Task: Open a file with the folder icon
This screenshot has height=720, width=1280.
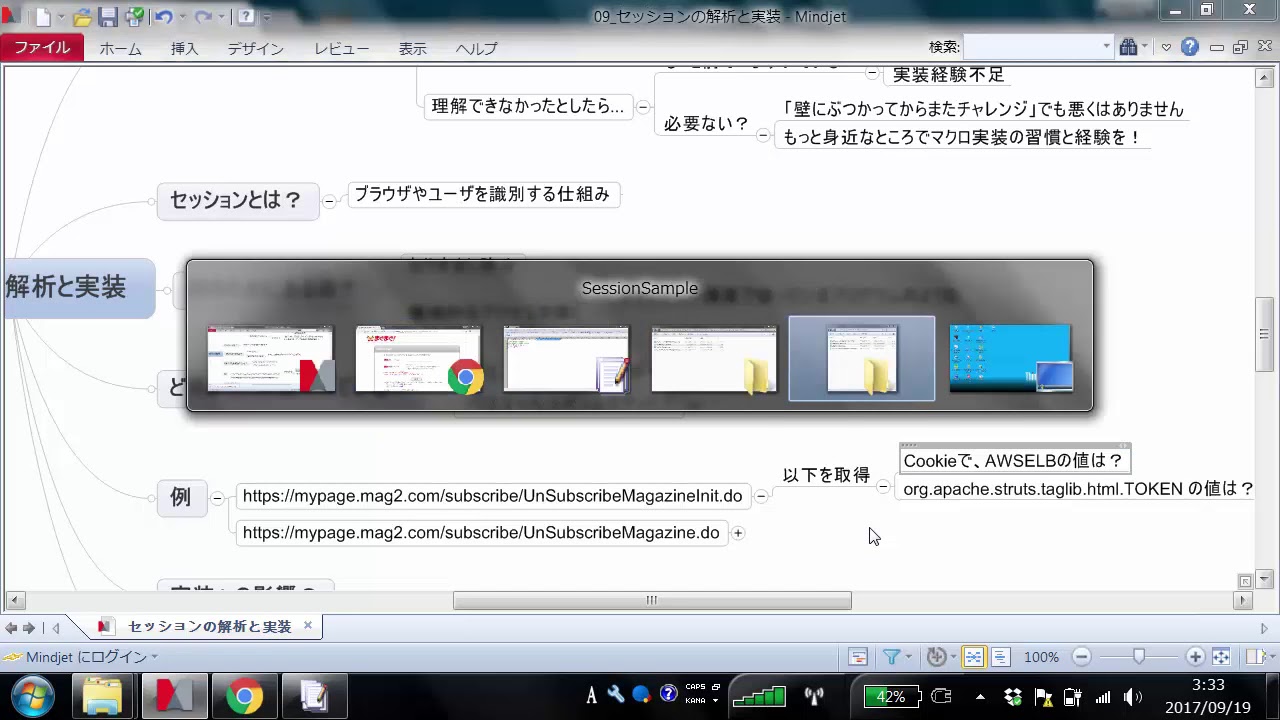Action: coord(83,17)
